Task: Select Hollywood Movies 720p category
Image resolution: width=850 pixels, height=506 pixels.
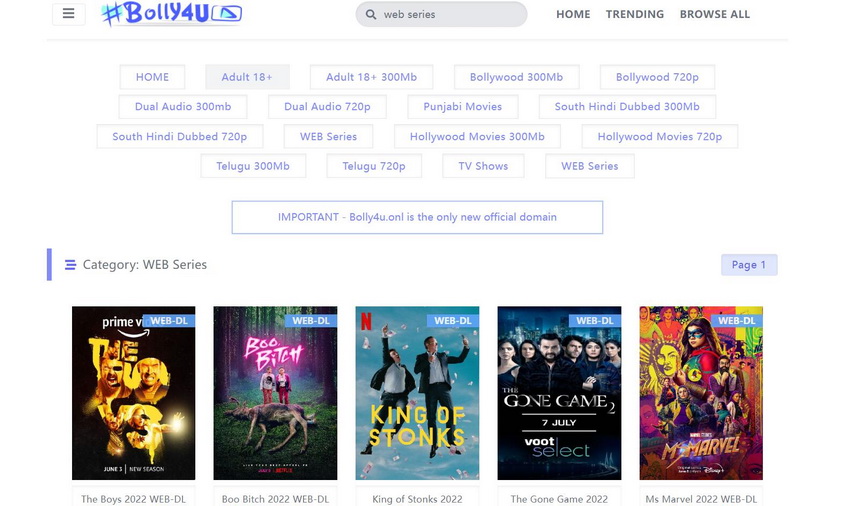Action: (x=659, y=137)
